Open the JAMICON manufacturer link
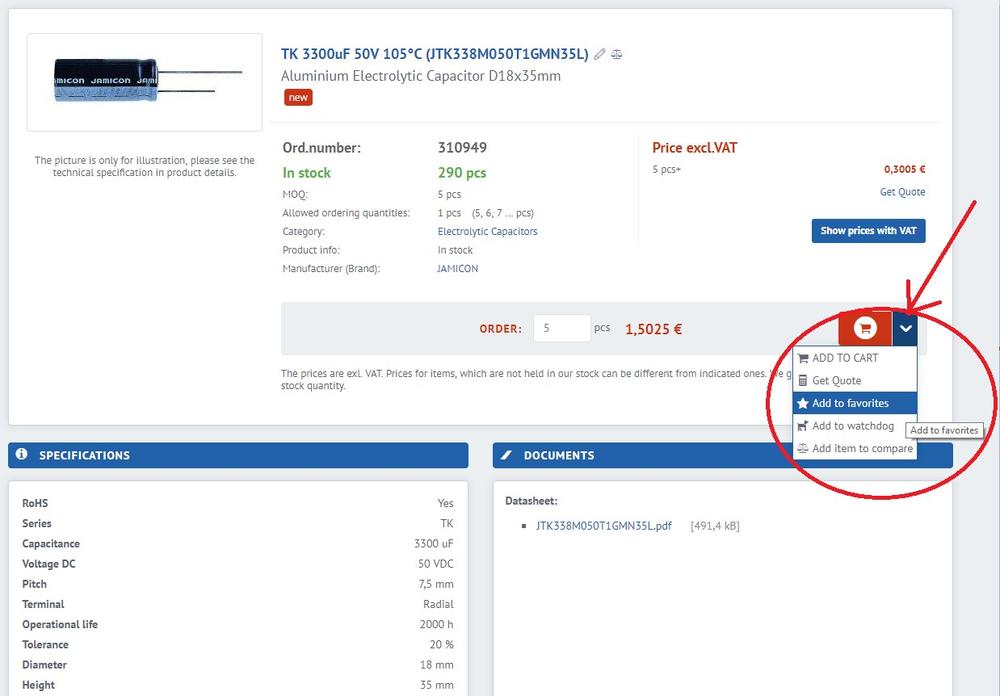 pos(457,269)
